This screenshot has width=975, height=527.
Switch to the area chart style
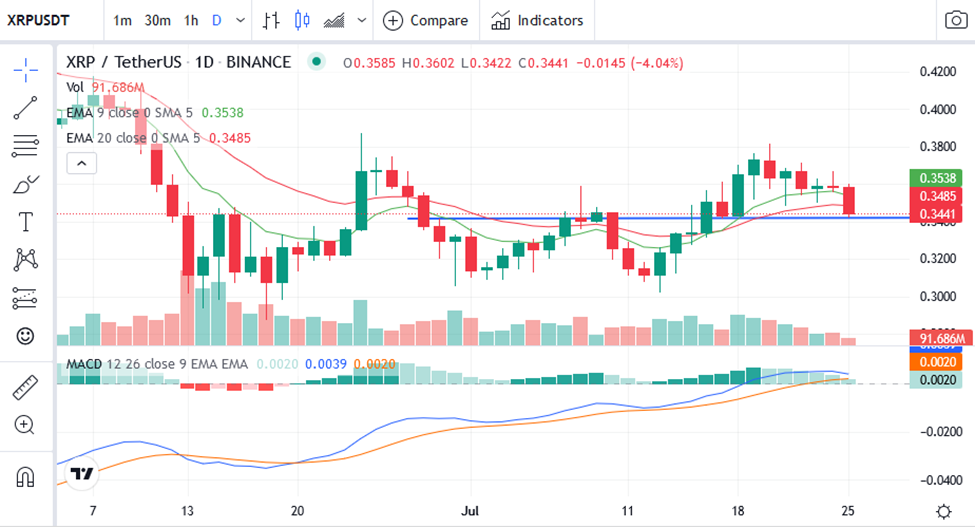[335, 21]
